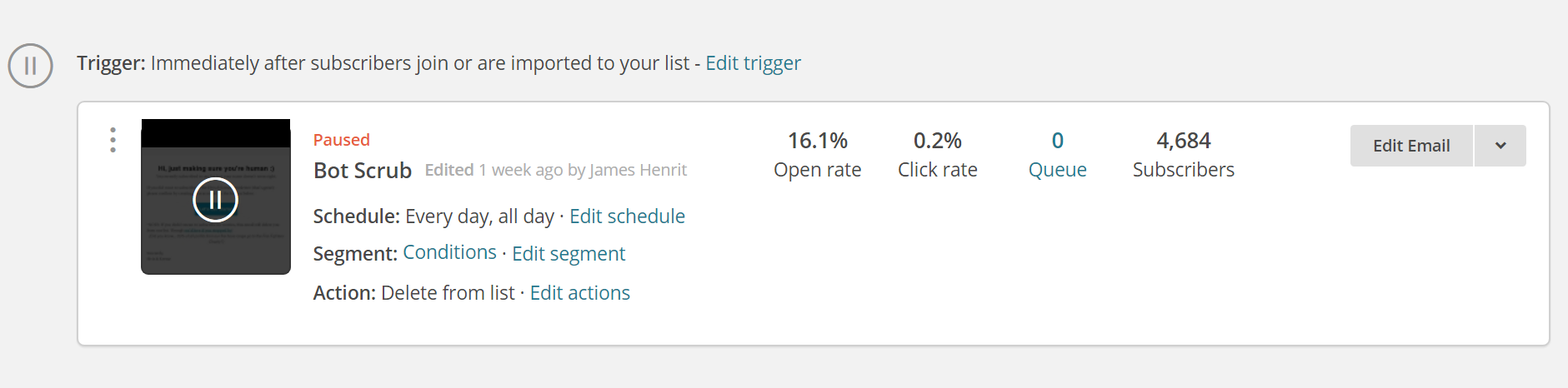Click the 'Edited 1 week ago' byline
The image size is (1568, 388).
pyautogui.click(x=555, y=170)
